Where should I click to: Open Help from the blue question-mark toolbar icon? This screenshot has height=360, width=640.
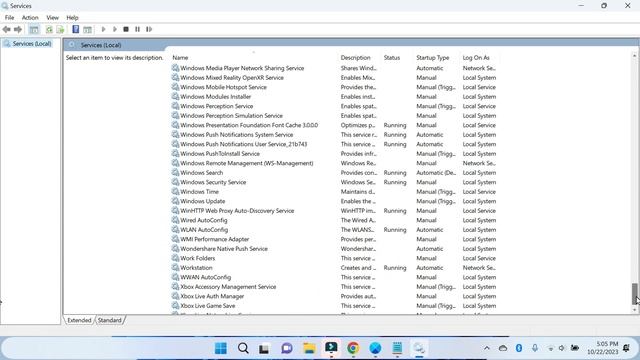coord(76,29)
